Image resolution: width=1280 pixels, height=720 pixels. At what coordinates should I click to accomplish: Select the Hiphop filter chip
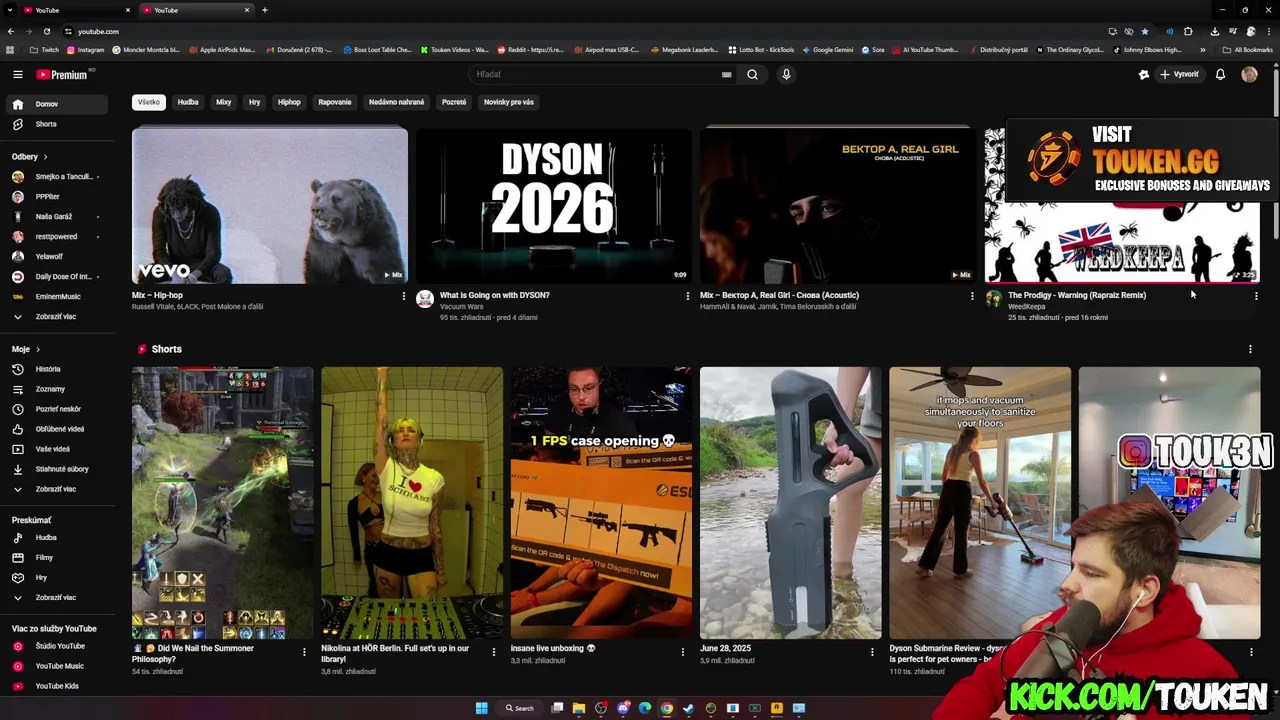289,102
